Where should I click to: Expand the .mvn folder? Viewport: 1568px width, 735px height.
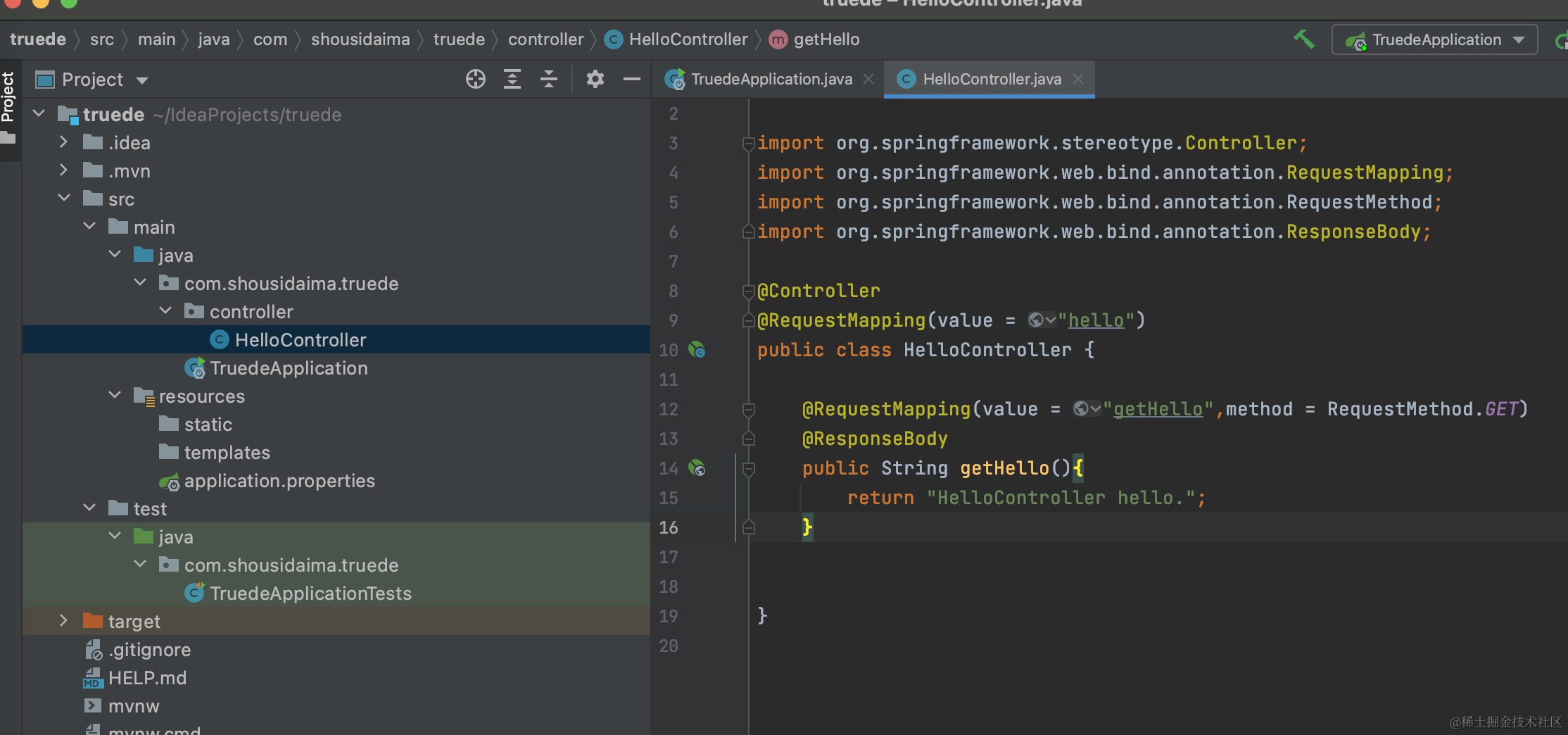click(x=64, y=170)
